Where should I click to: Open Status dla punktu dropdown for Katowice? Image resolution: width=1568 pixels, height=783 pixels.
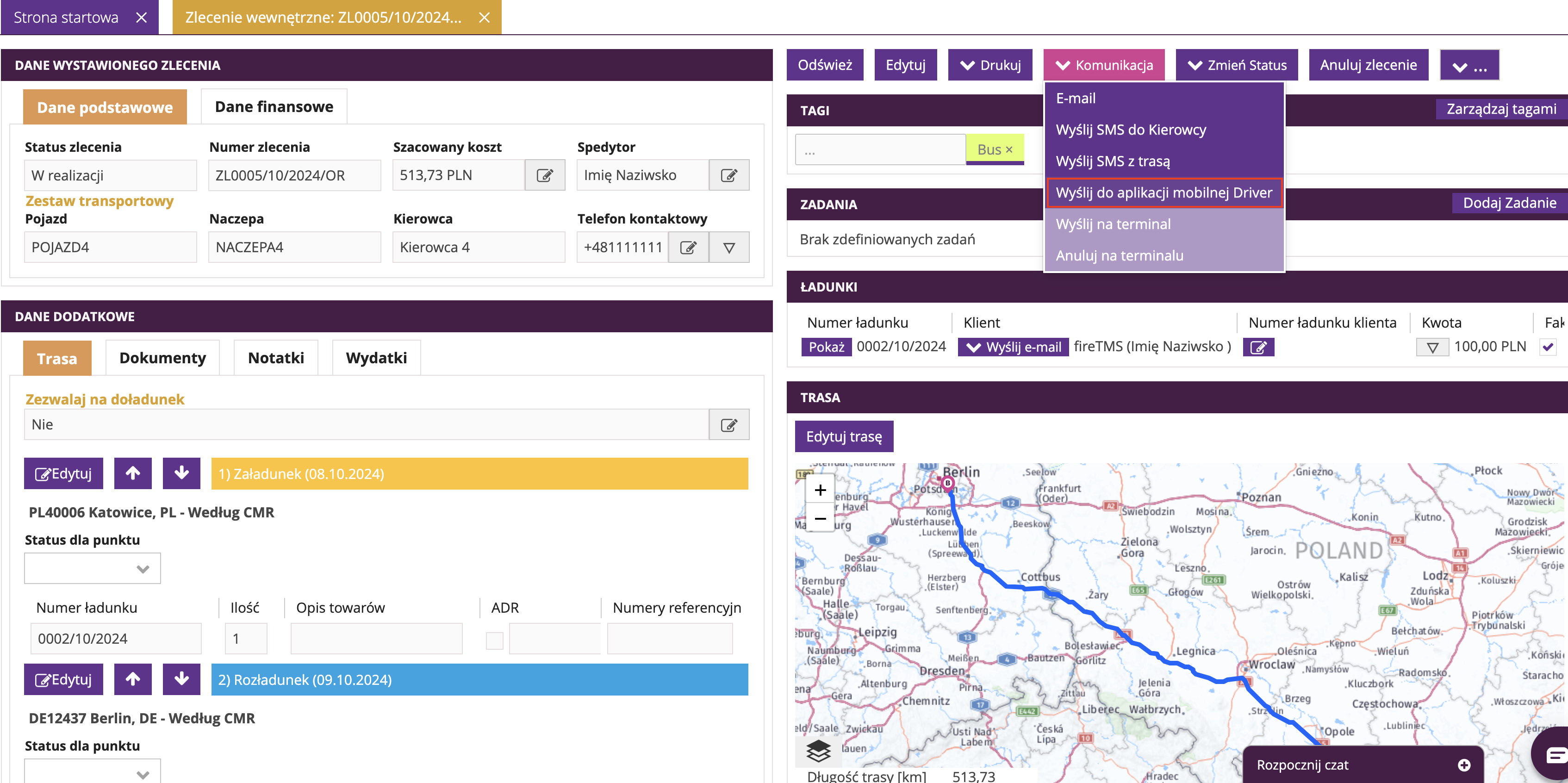pos(93,569)
